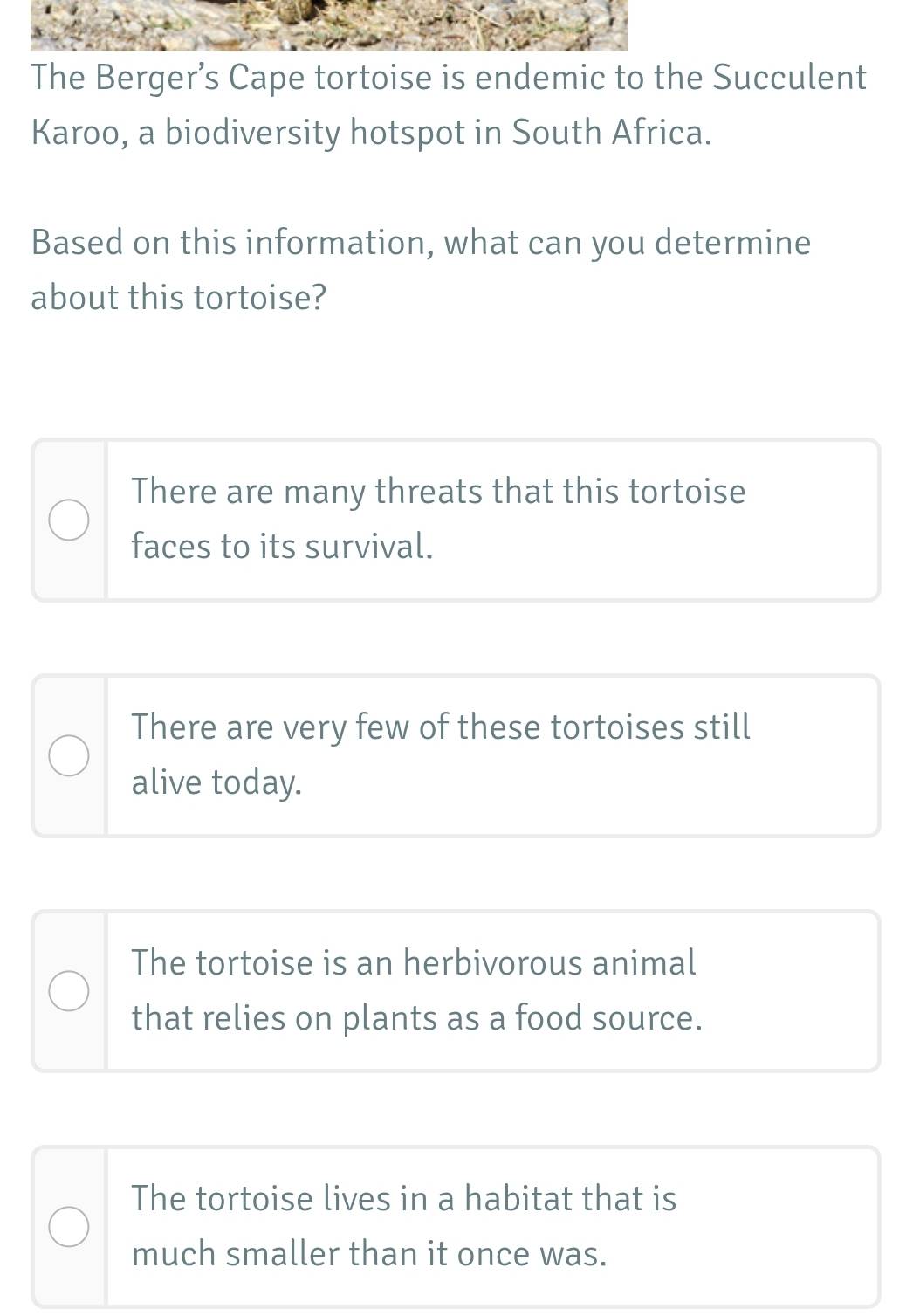Click the words 'faces to its survival.'
The width and height of the screenshot is (913, 1316).
click(282, 547)
